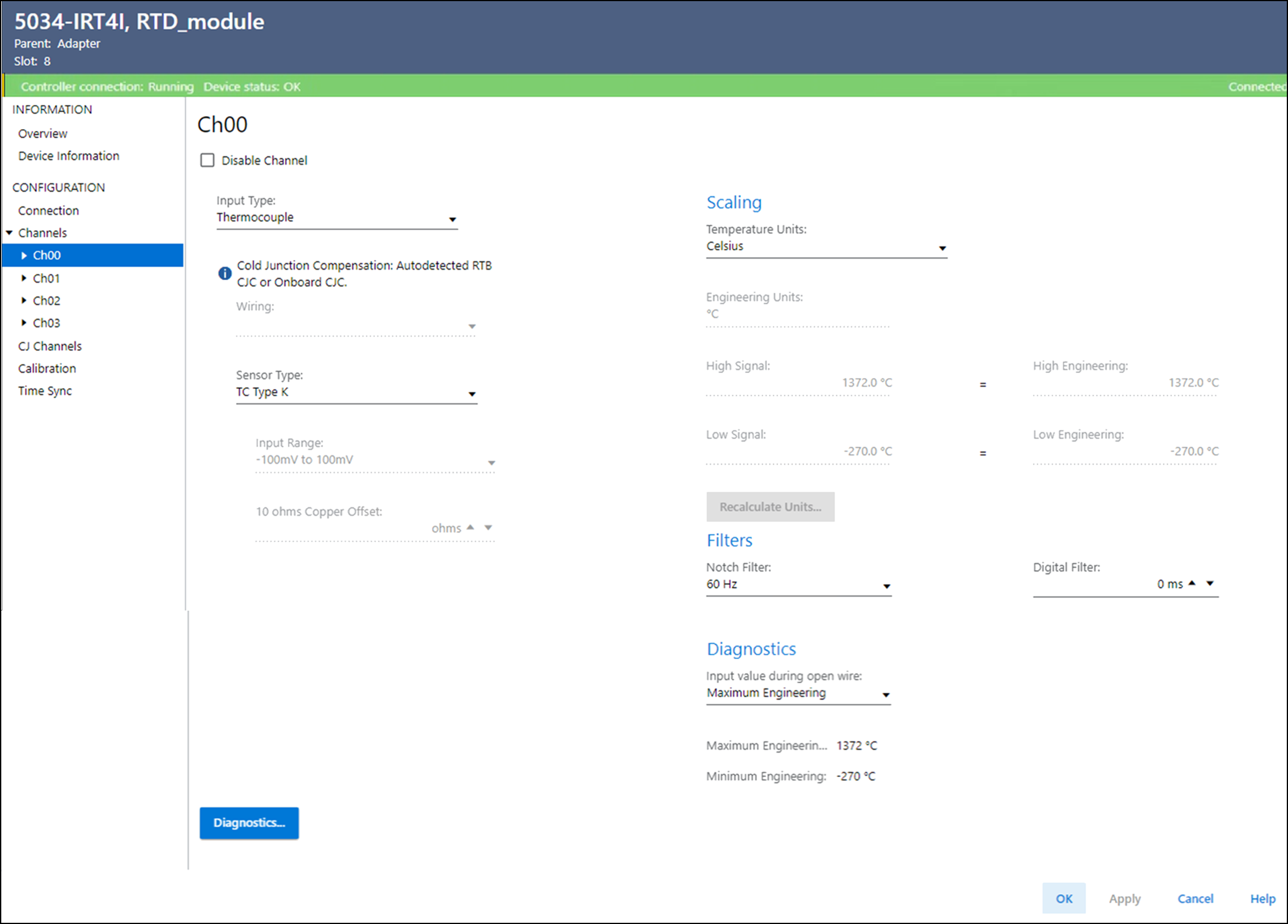The height and width of the screenshot is (924, 1288).
Task: Click the Digital Filter value field
Action: (1107, 584)
